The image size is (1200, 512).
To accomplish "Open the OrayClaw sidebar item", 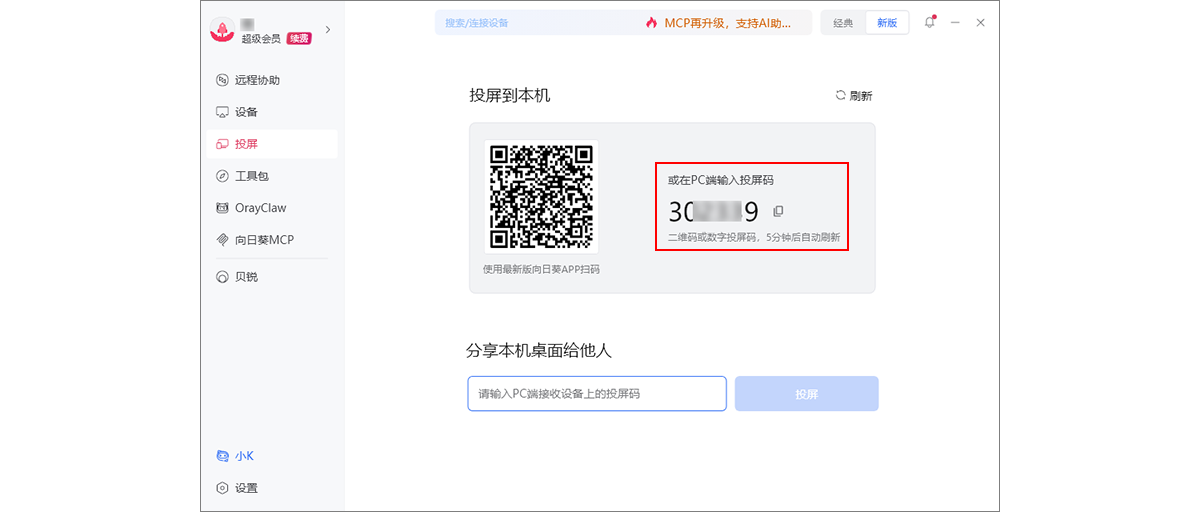I will point(272,208).
